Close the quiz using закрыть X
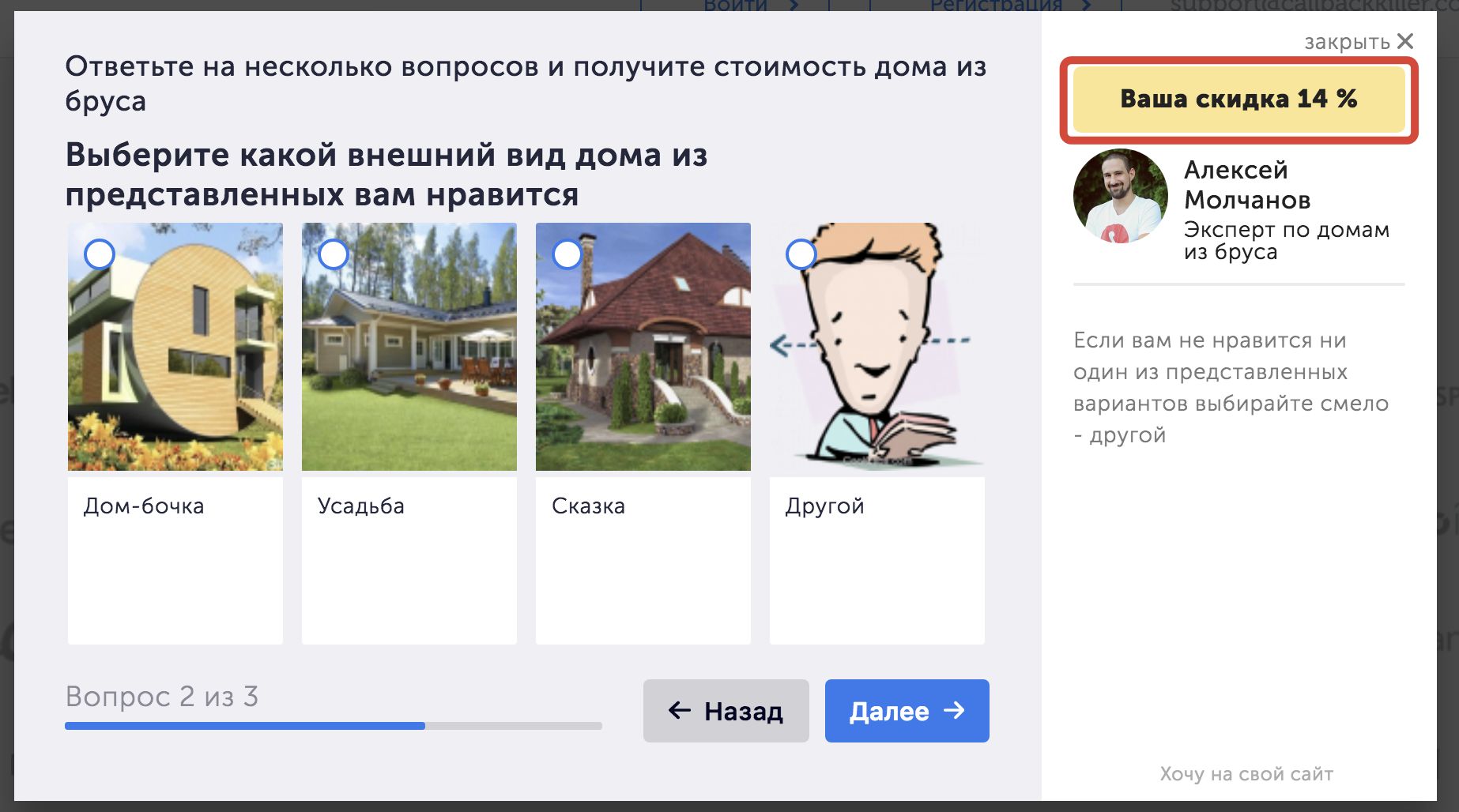The height and width of the screenshot is (812, 1459). (x=1359, y=41)
